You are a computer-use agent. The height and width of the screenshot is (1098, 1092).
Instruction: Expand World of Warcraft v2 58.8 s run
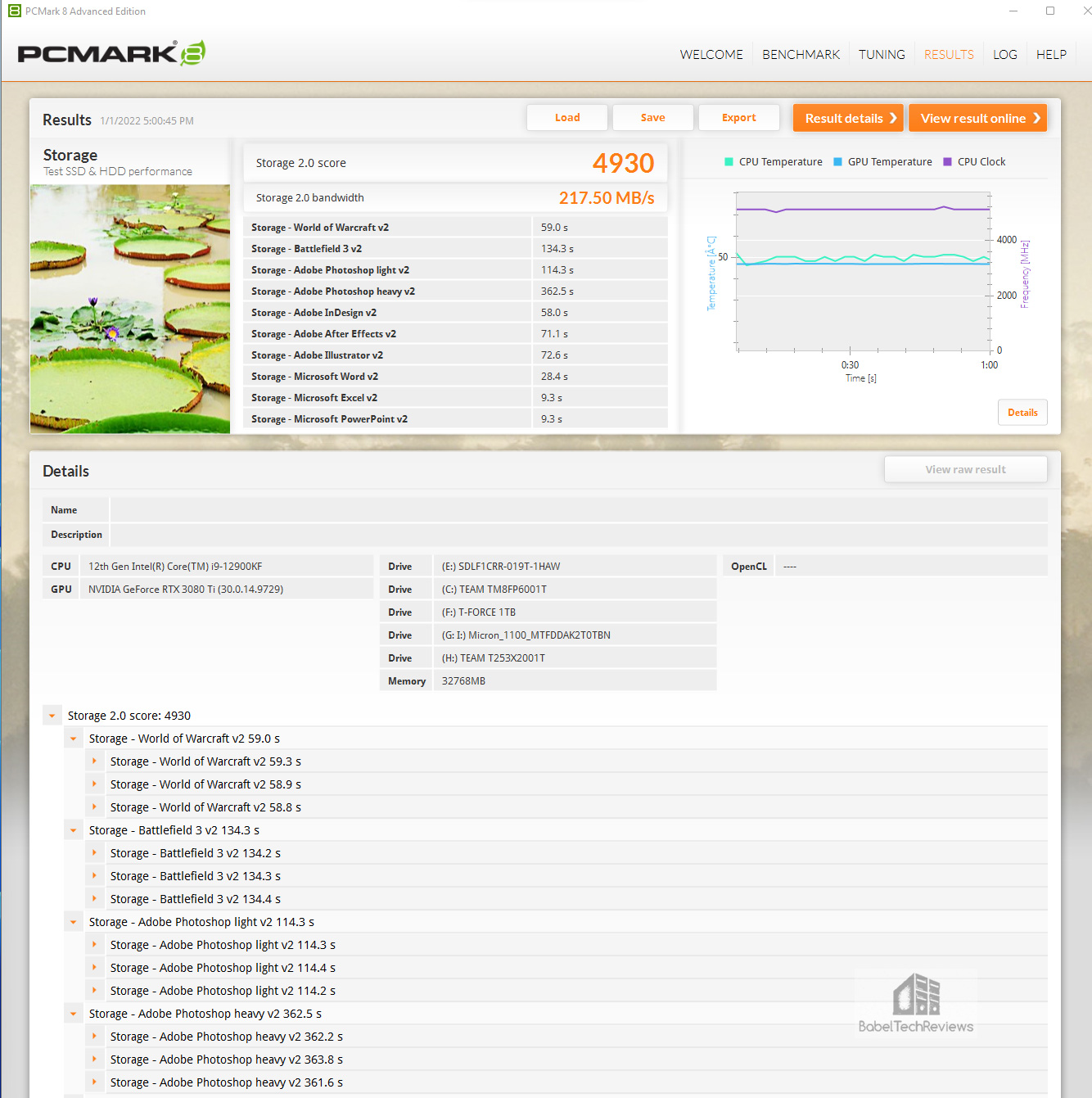click(x=95, y=807)
